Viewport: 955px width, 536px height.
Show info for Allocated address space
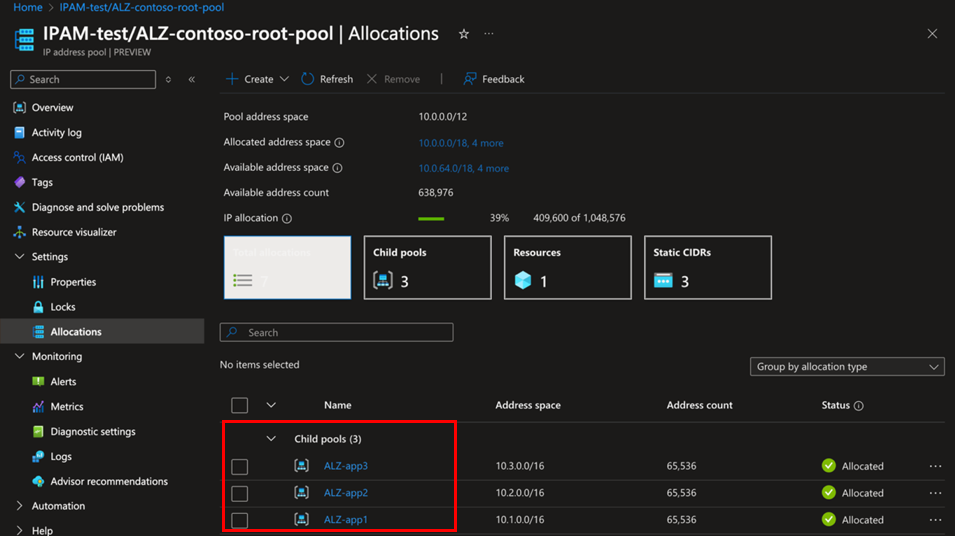coord(340,143)
